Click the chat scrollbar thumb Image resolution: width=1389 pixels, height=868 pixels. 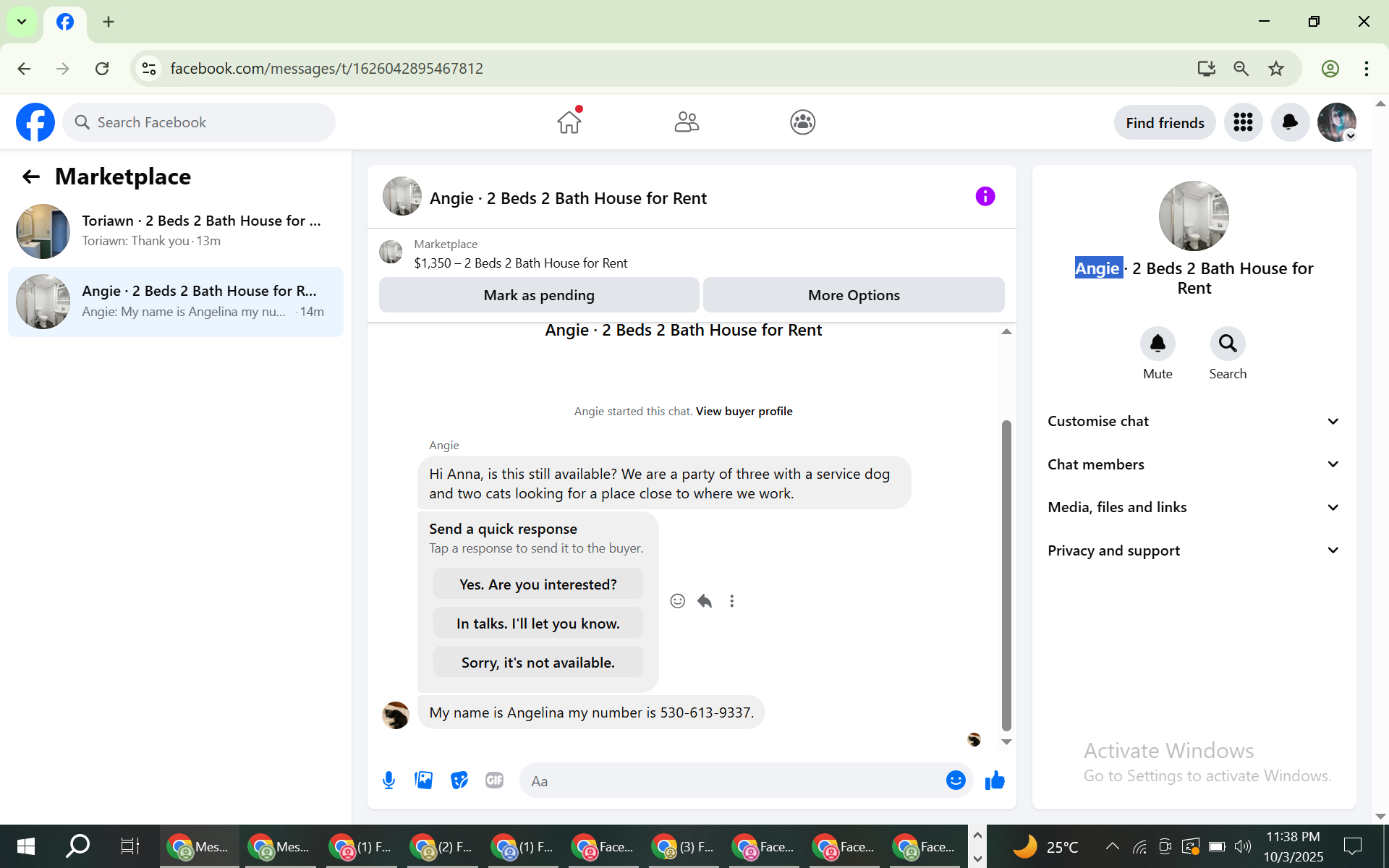click(1006, 576)
